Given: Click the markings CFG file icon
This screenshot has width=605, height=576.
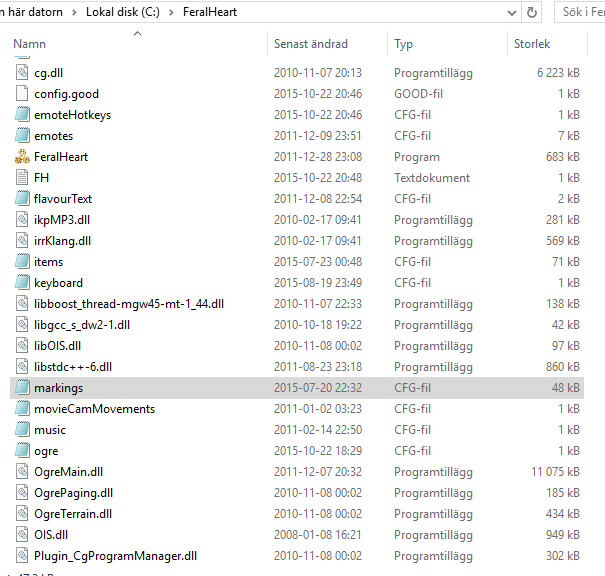Looking at the screenshot, I should click(x=22, y=387).
